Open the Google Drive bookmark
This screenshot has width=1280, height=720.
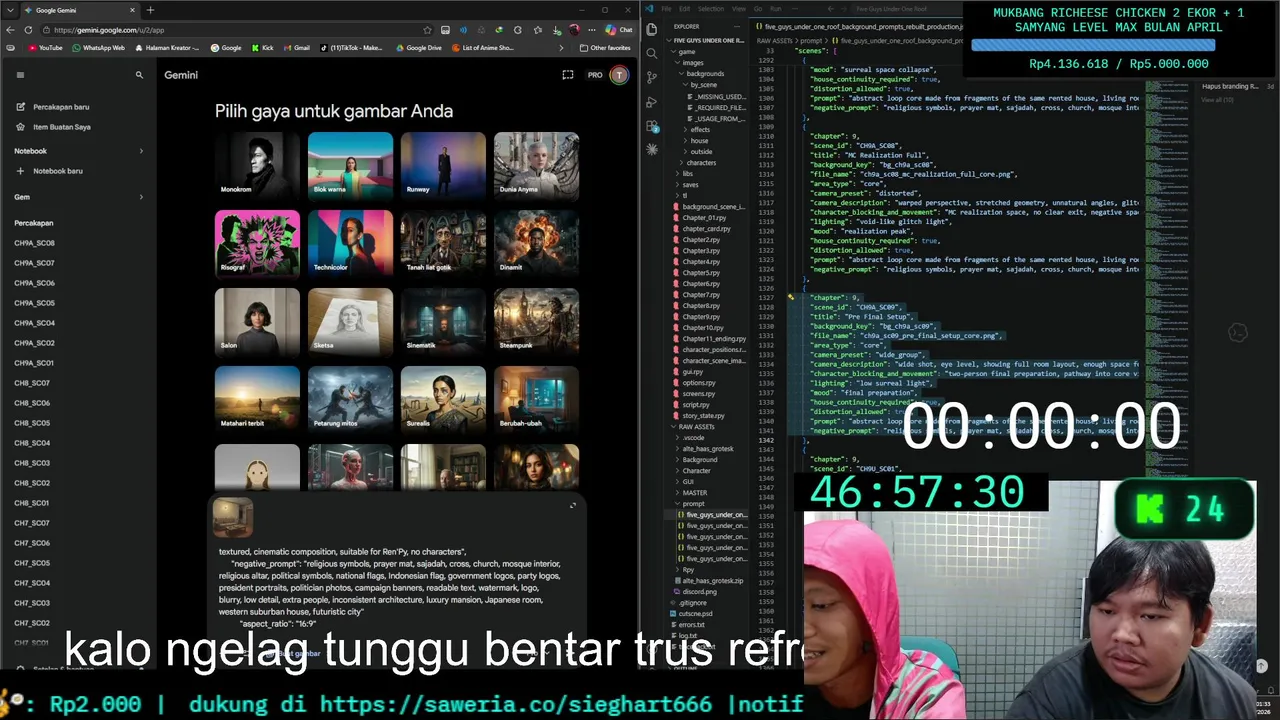(x=419, y=47)
